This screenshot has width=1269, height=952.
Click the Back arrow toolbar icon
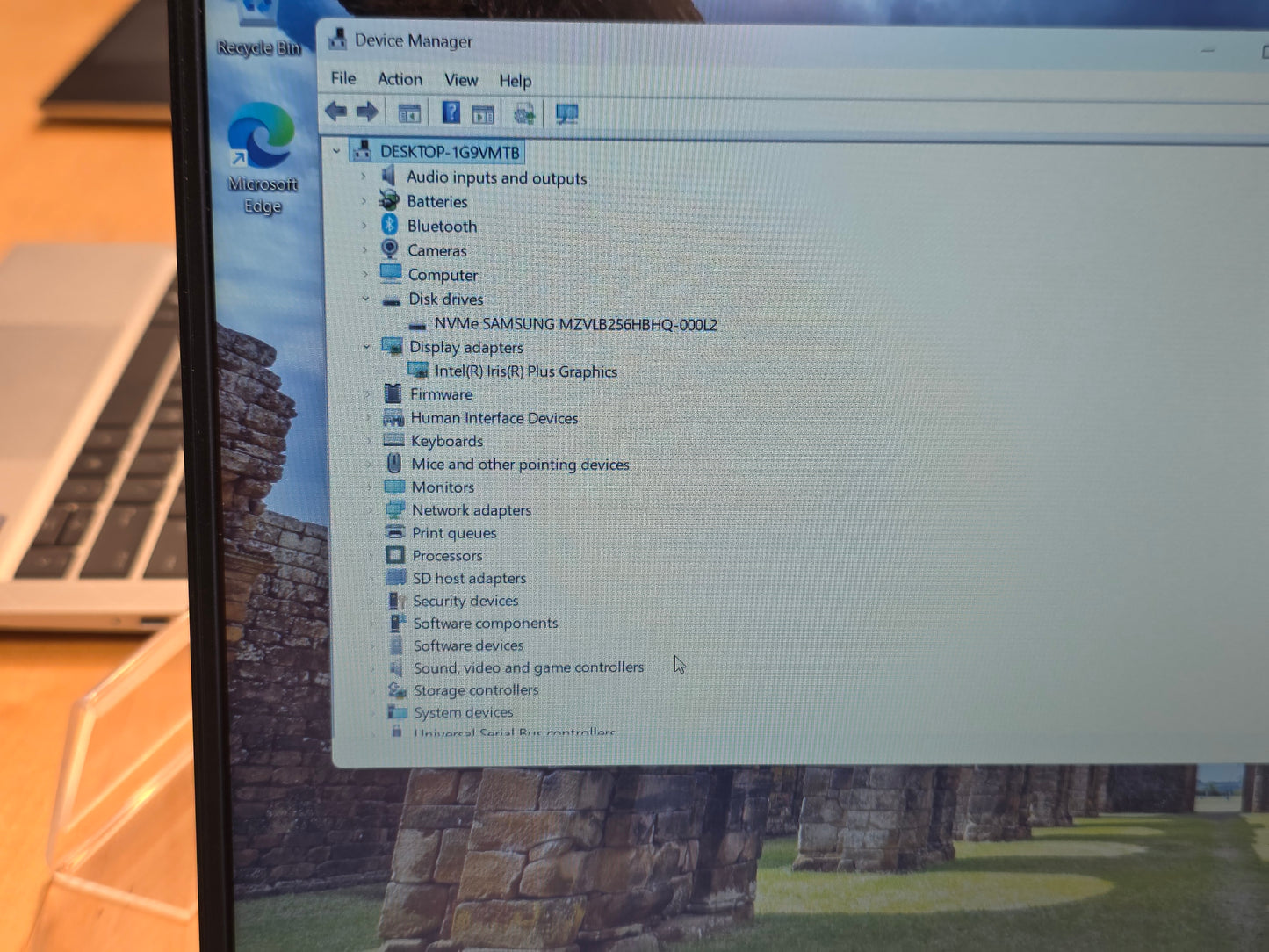point(335,111)
